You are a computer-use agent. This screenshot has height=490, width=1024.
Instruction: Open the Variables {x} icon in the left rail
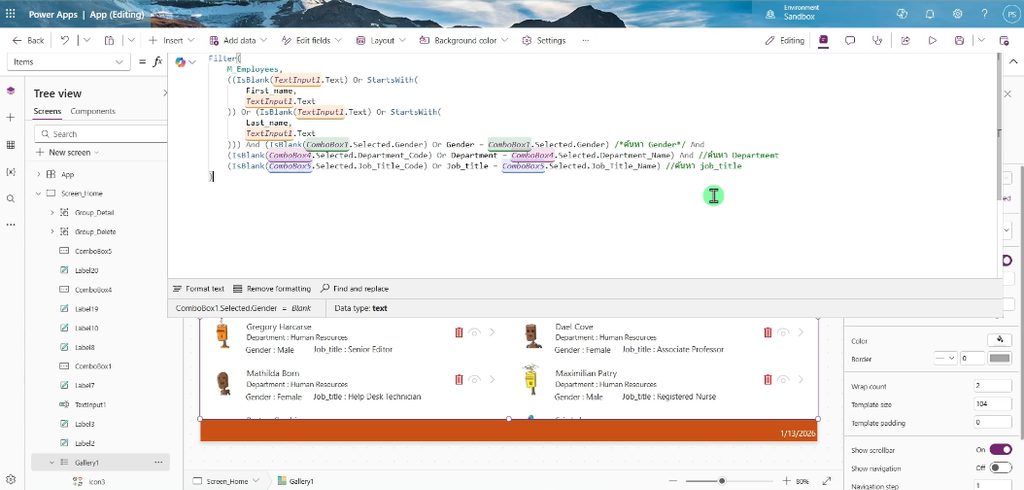click(10, 172)
